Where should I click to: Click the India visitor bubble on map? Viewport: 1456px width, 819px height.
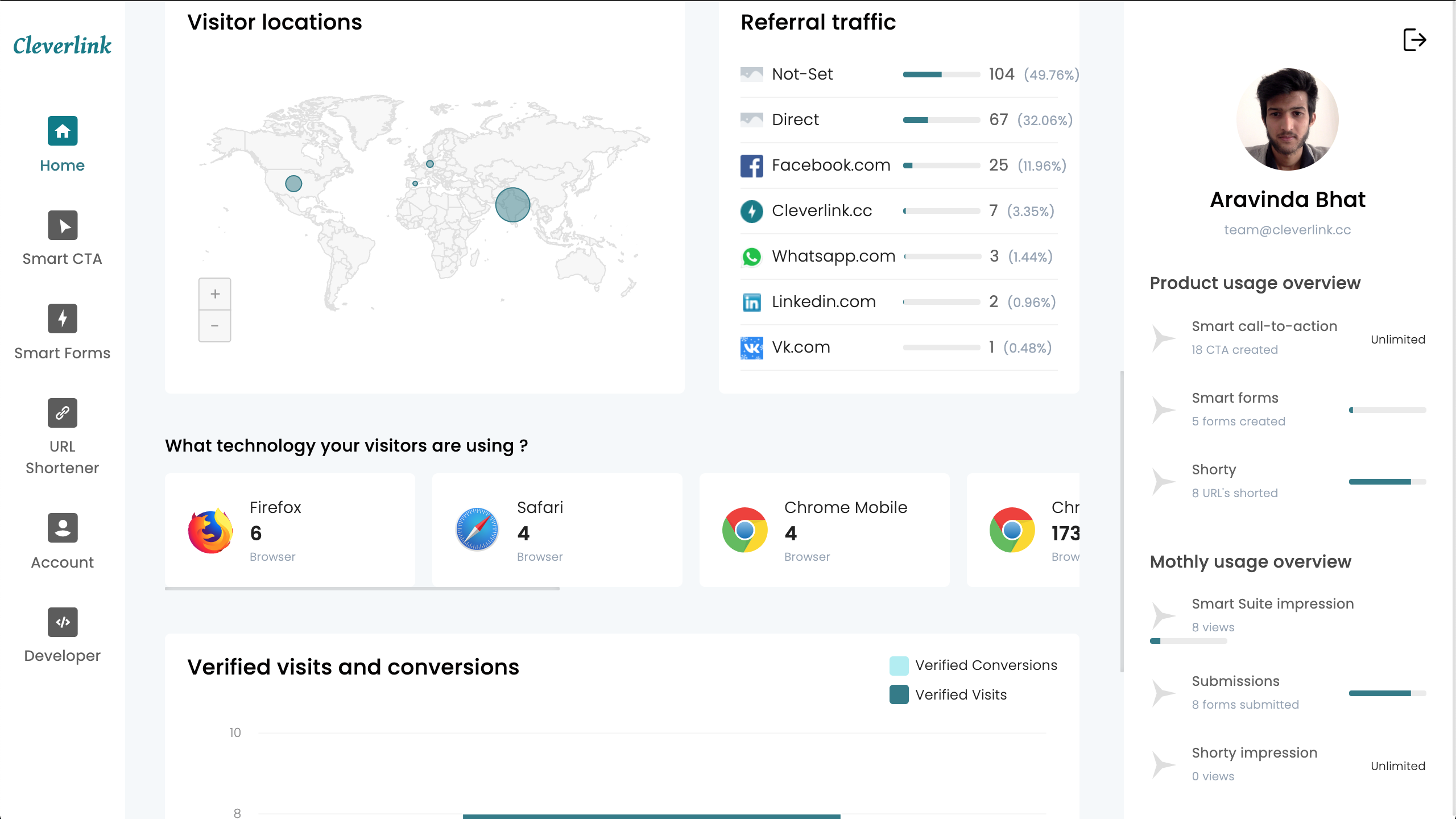pyautogui.click(x=512, y=205)
